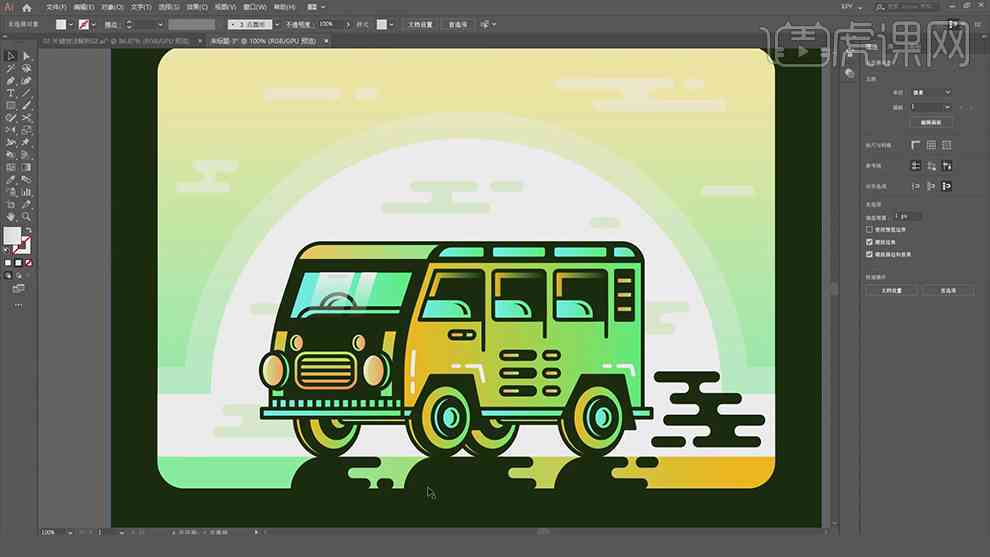
Task: Swap fill and stroke colors
Action: pyautogui.click(x=28, y=231)
